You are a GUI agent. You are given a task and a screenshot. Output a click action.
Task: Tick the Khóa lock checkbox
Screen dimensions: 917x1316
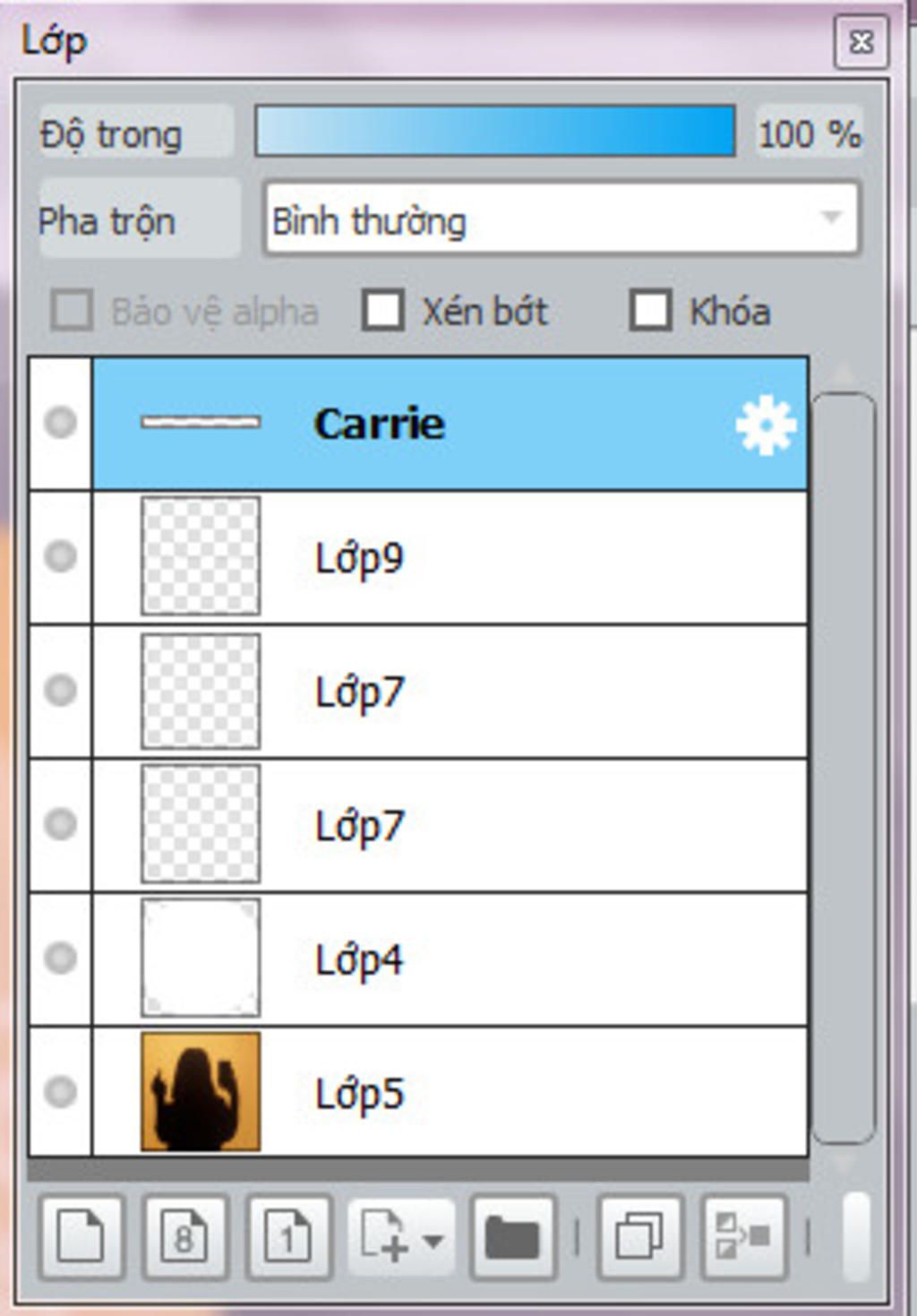650,311
